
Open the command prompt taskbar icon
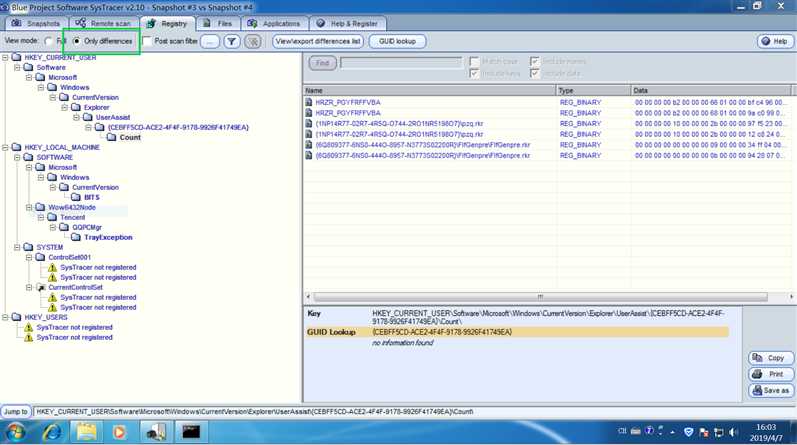tap(192, 433)
